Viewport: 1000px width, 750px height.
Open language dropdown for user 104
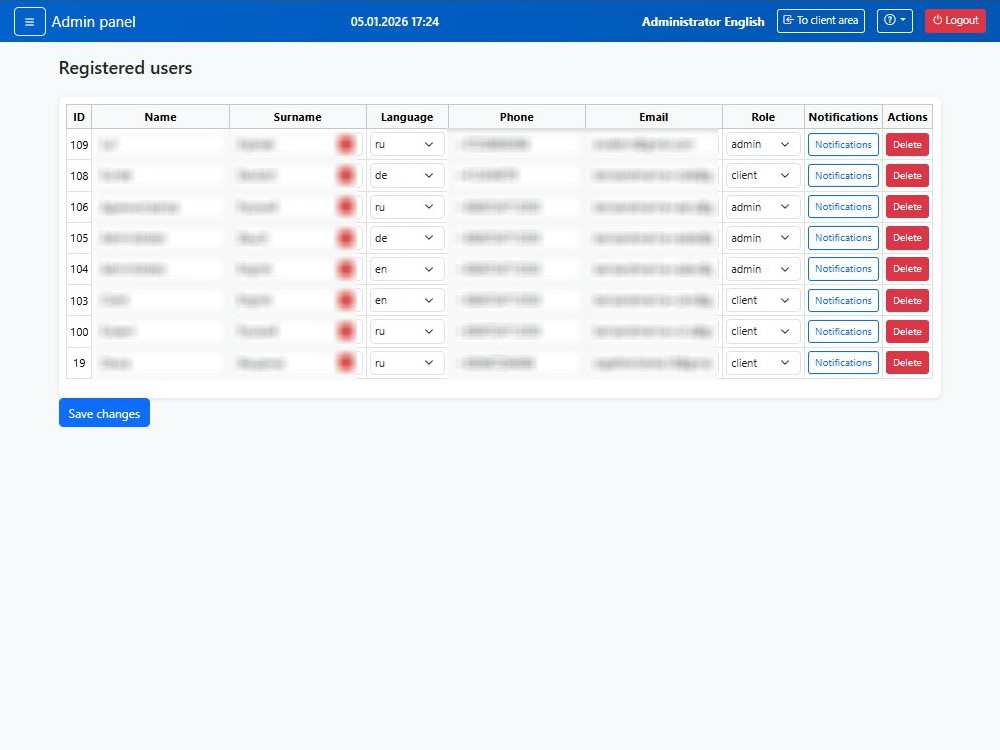pyautogui.click(x=407, y=269)
